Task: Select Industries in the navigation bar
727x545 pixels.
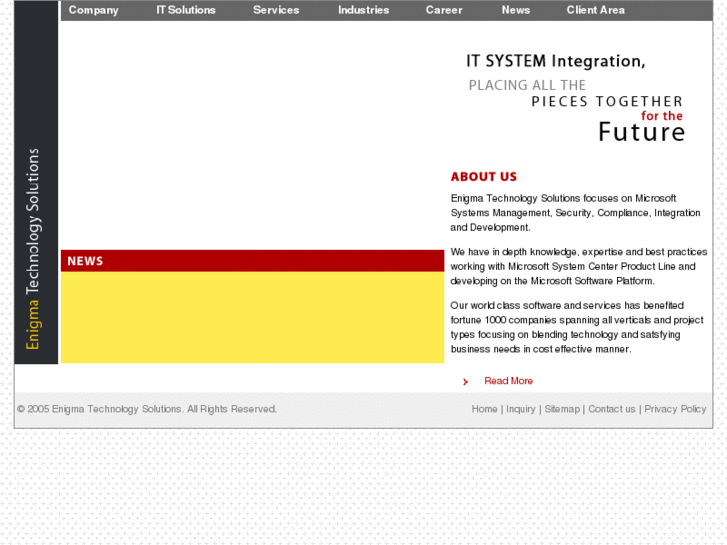Action: (x=363, y=10)
